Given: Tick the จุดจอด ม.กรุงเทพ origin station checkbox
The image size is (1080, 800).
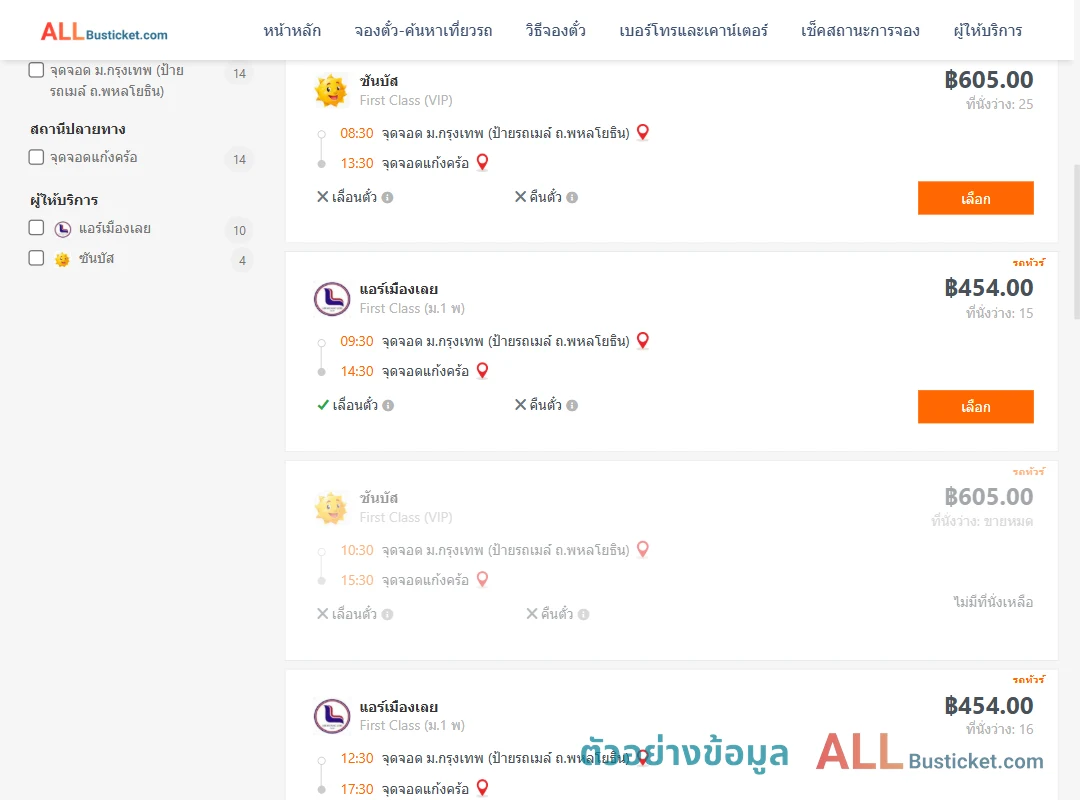Looking at the screenshot, I should 37,70.
